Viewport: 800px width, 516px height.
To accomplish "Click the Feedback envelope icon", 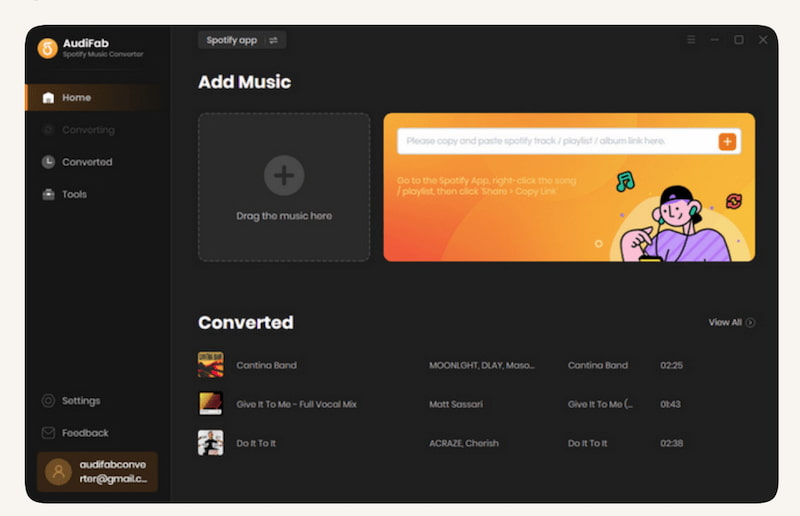I will [x=48, y=433].
